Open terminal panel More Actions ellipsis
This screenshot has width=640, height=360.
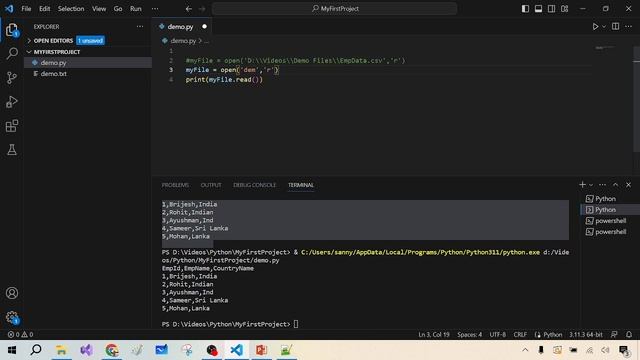[602, 185]
